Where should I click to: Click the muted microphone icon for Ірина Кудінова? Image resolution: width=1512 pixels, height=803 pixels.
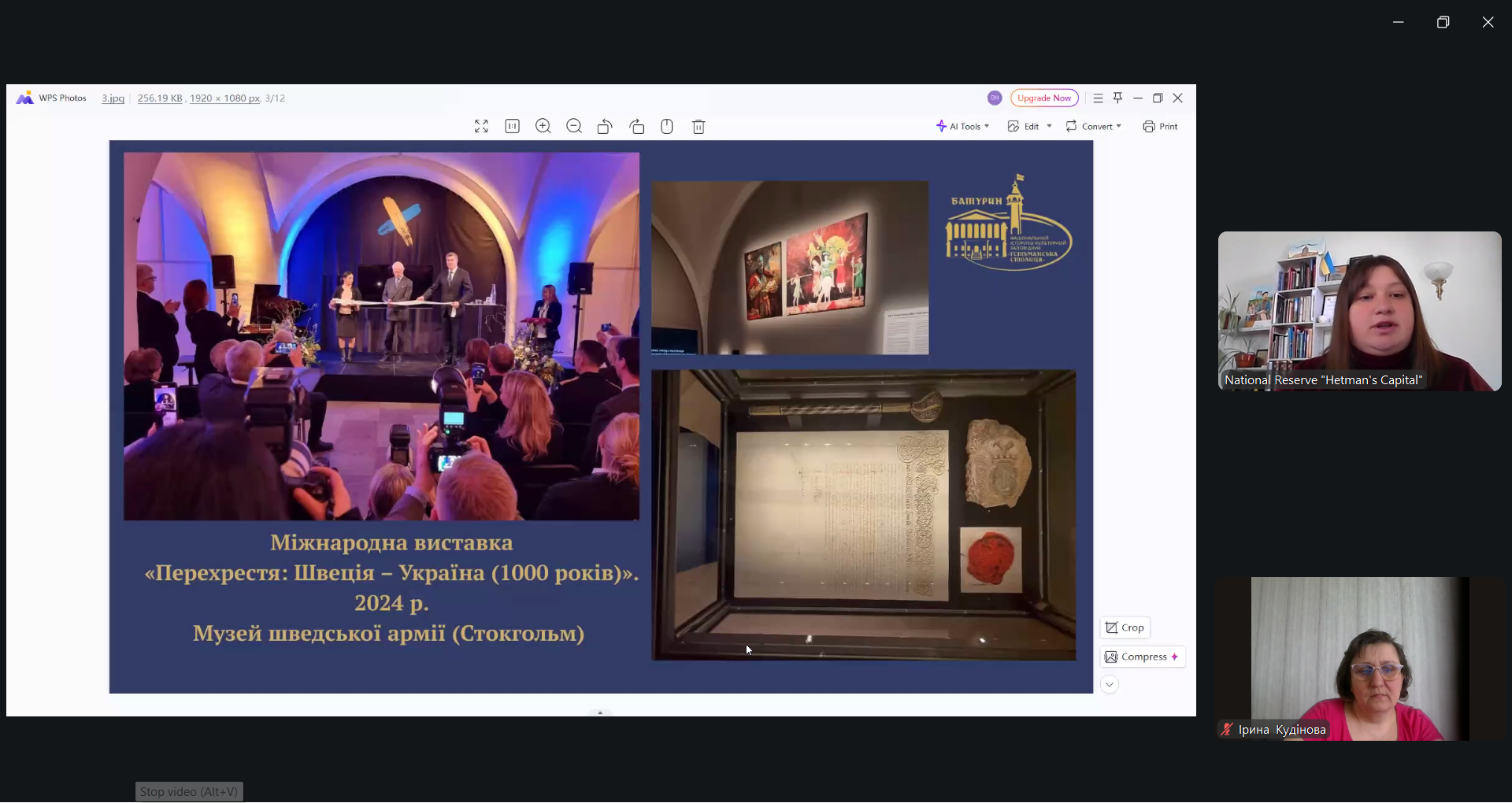1226,730
